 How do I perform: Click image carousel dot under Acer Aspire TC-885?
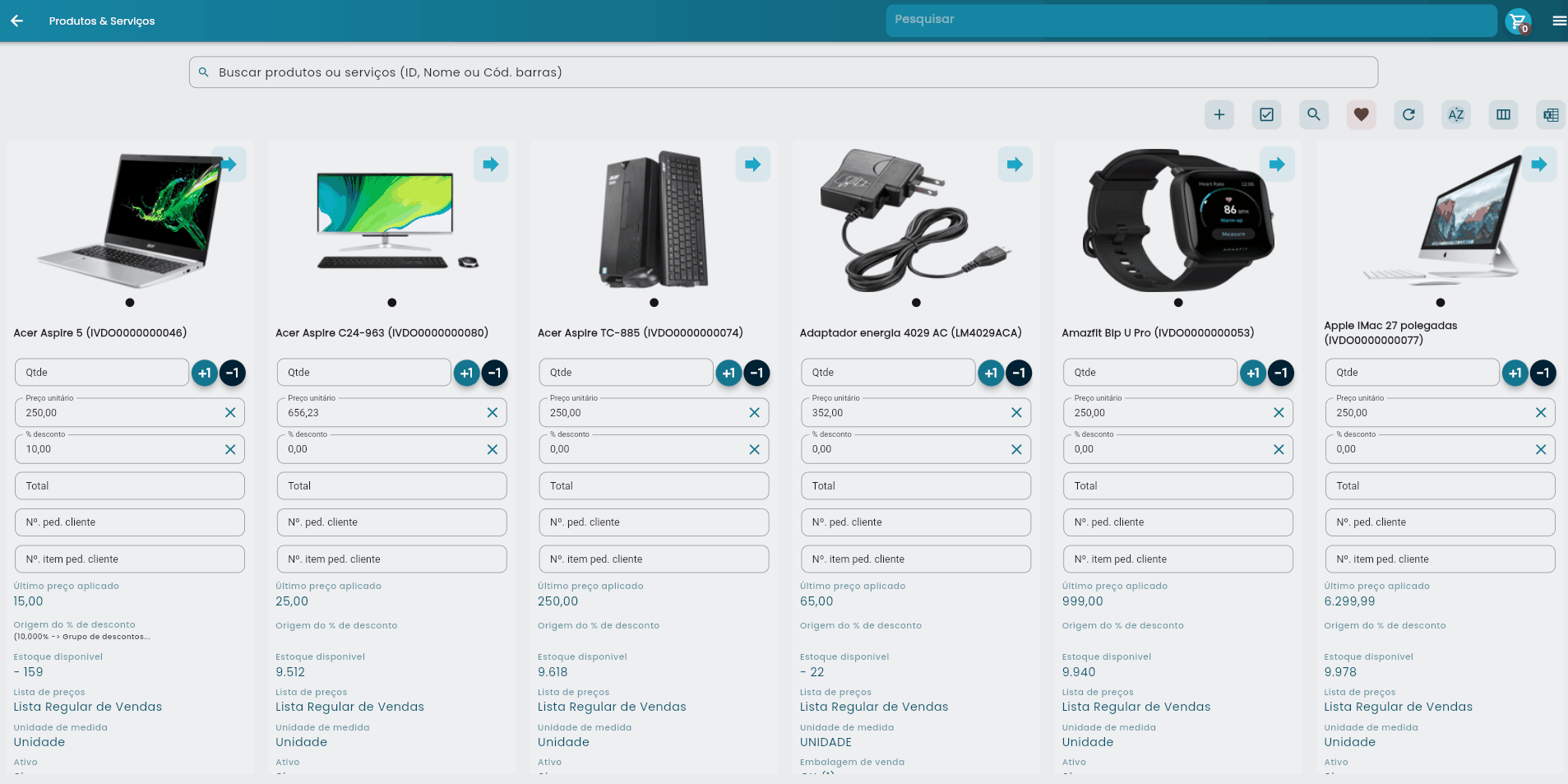click(654, 303)
